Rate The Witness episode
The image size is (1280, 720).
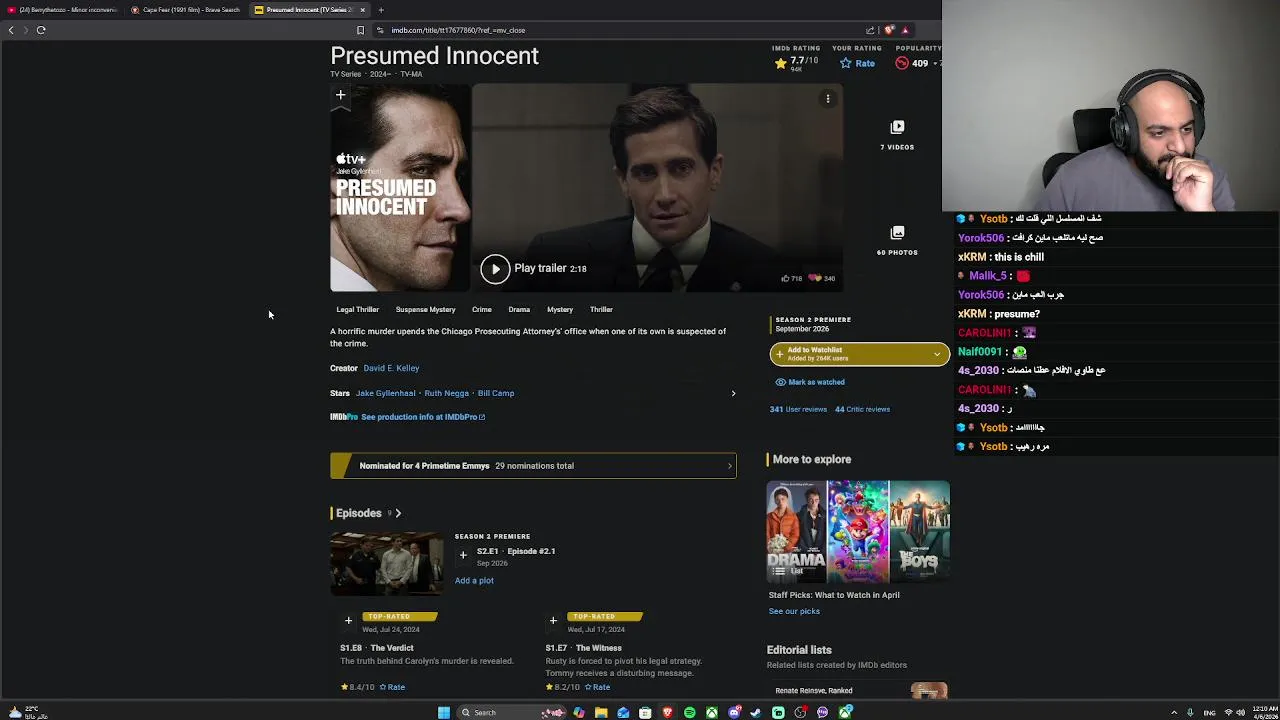tap(597, 687)
